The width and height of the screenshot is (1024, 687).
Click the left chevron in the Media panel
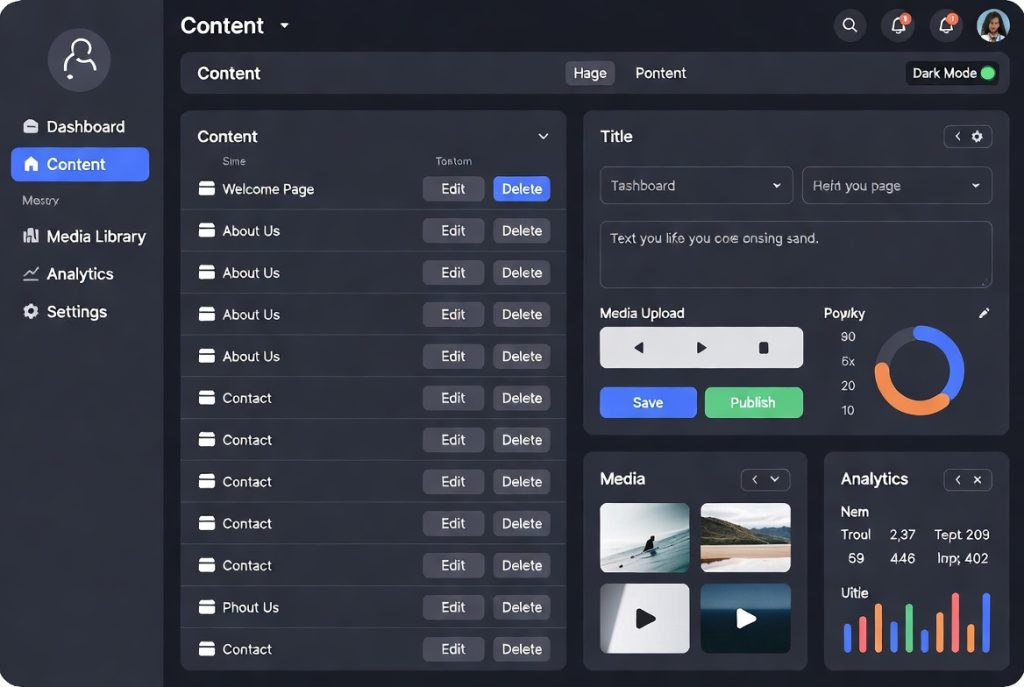click(754, 479)
